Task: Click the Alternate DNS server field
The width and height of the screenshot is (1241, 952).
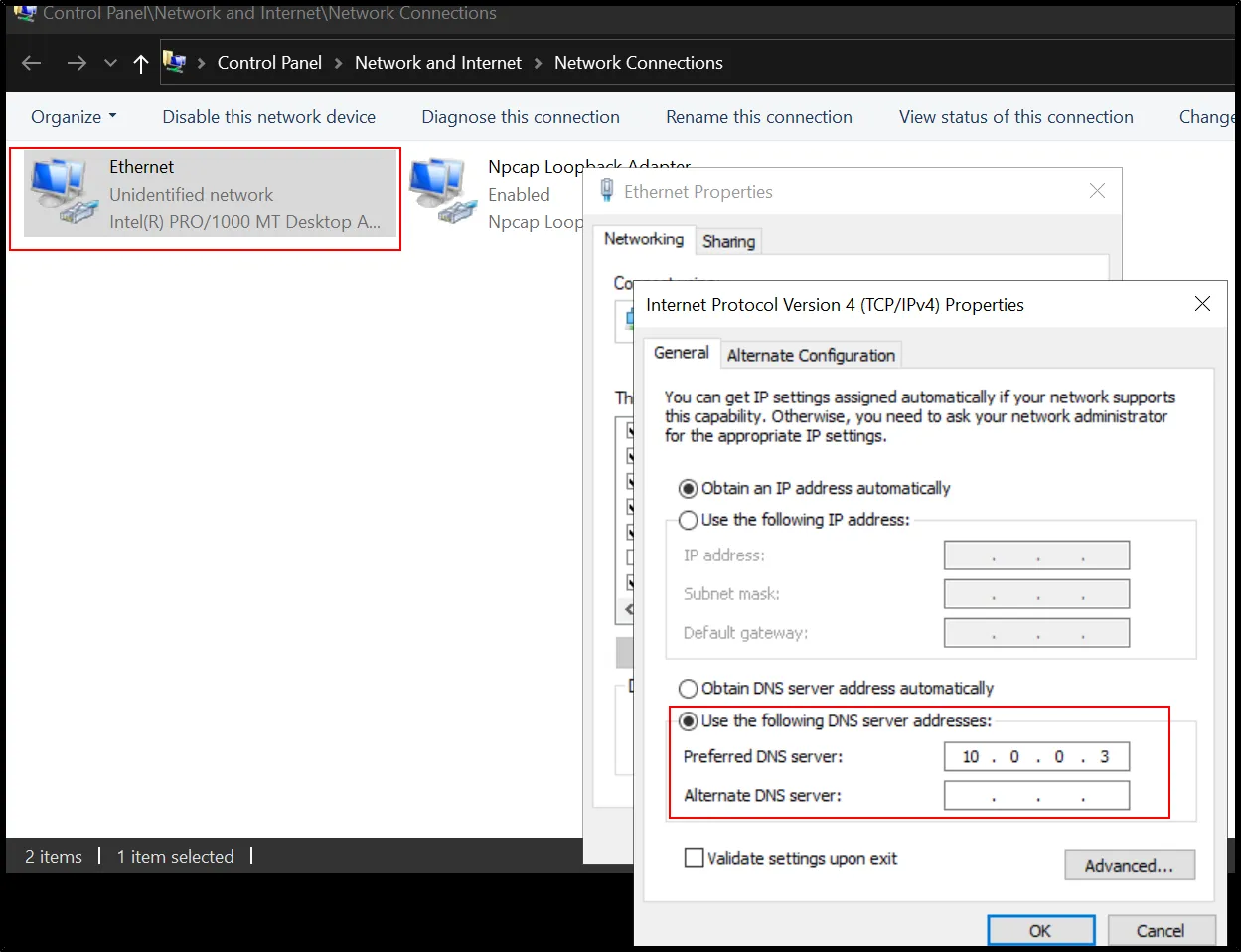Action: coord(1036,796)
